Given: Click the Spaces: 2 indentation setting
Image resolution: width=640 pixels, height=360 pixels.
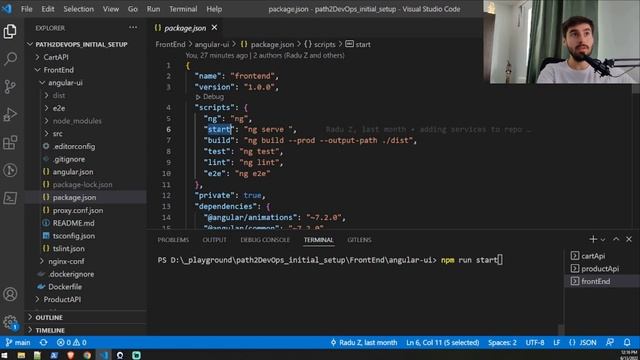Looking at the screenshot, I should (502, 342).
